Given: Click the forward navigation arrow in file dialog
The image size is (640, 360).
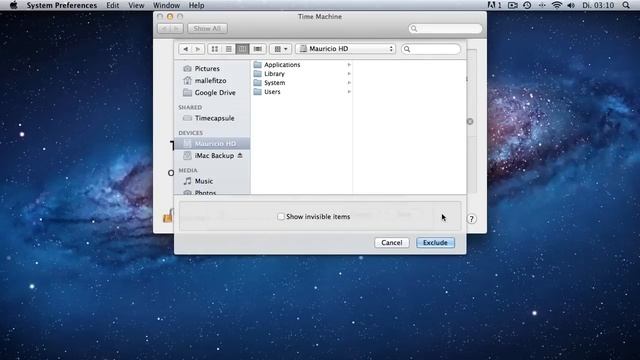Looking at the screenshot, I should pyautogui.click(x=198, y=49).
